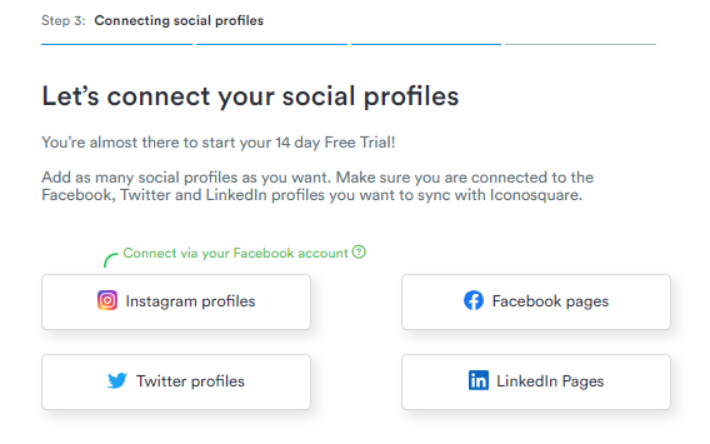Click the Instagram logo icon
The image size is (710, 444).
[x=107, y=301]
